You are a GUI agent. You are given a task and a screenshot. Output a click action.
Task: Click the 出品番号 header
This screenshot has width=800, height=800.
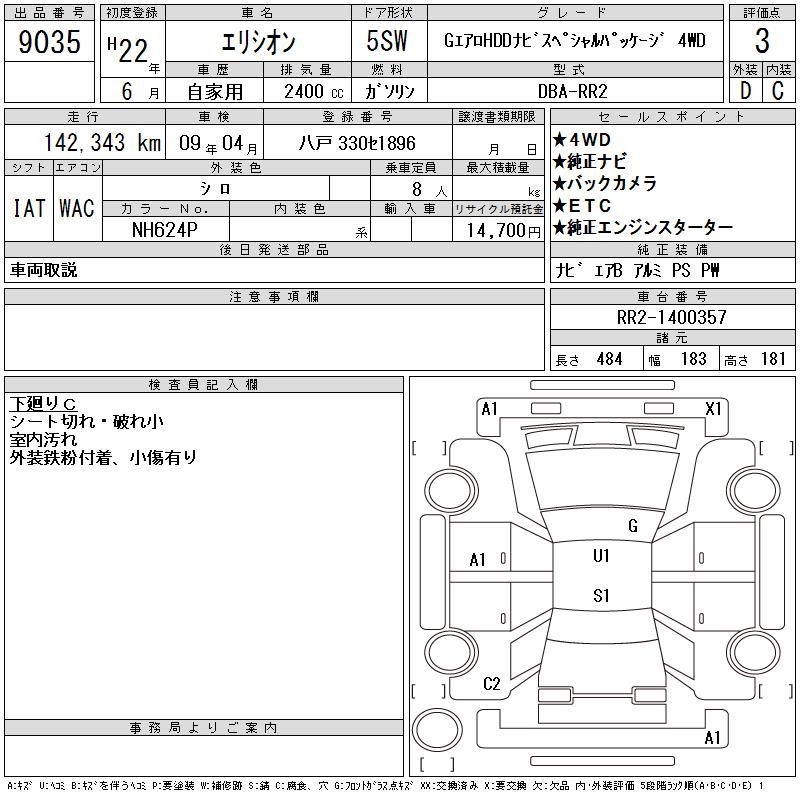(x=49, y=13)
